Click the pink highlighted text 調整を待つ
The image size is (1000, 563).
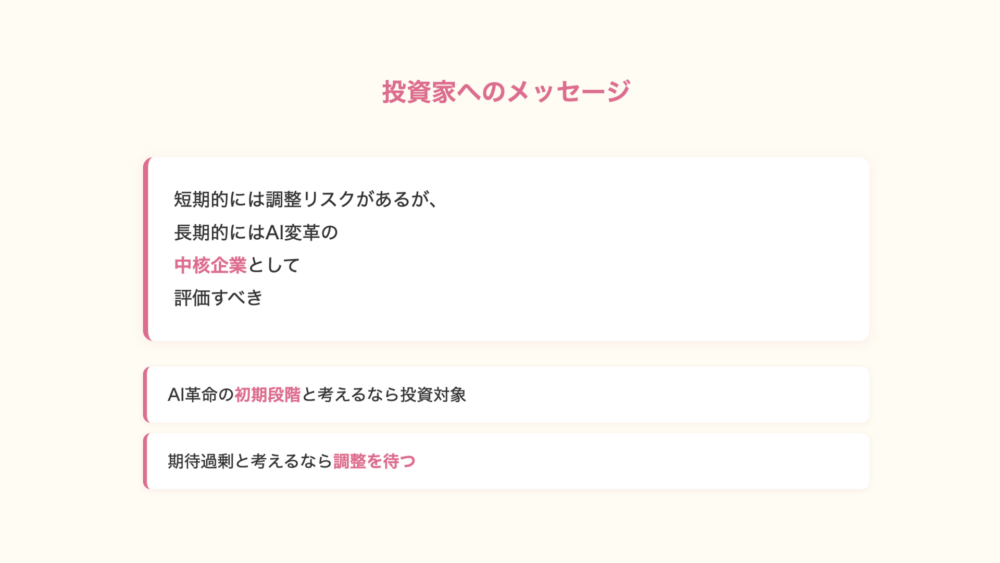click(374, 461)
